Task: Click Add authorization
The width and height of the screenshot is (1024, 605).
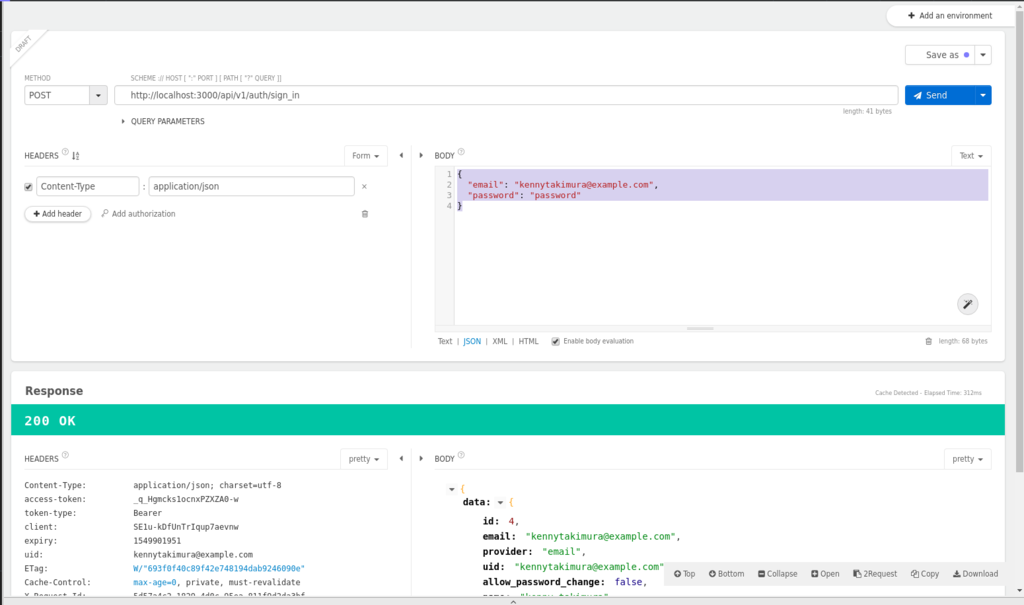Action: pos(138,214)
